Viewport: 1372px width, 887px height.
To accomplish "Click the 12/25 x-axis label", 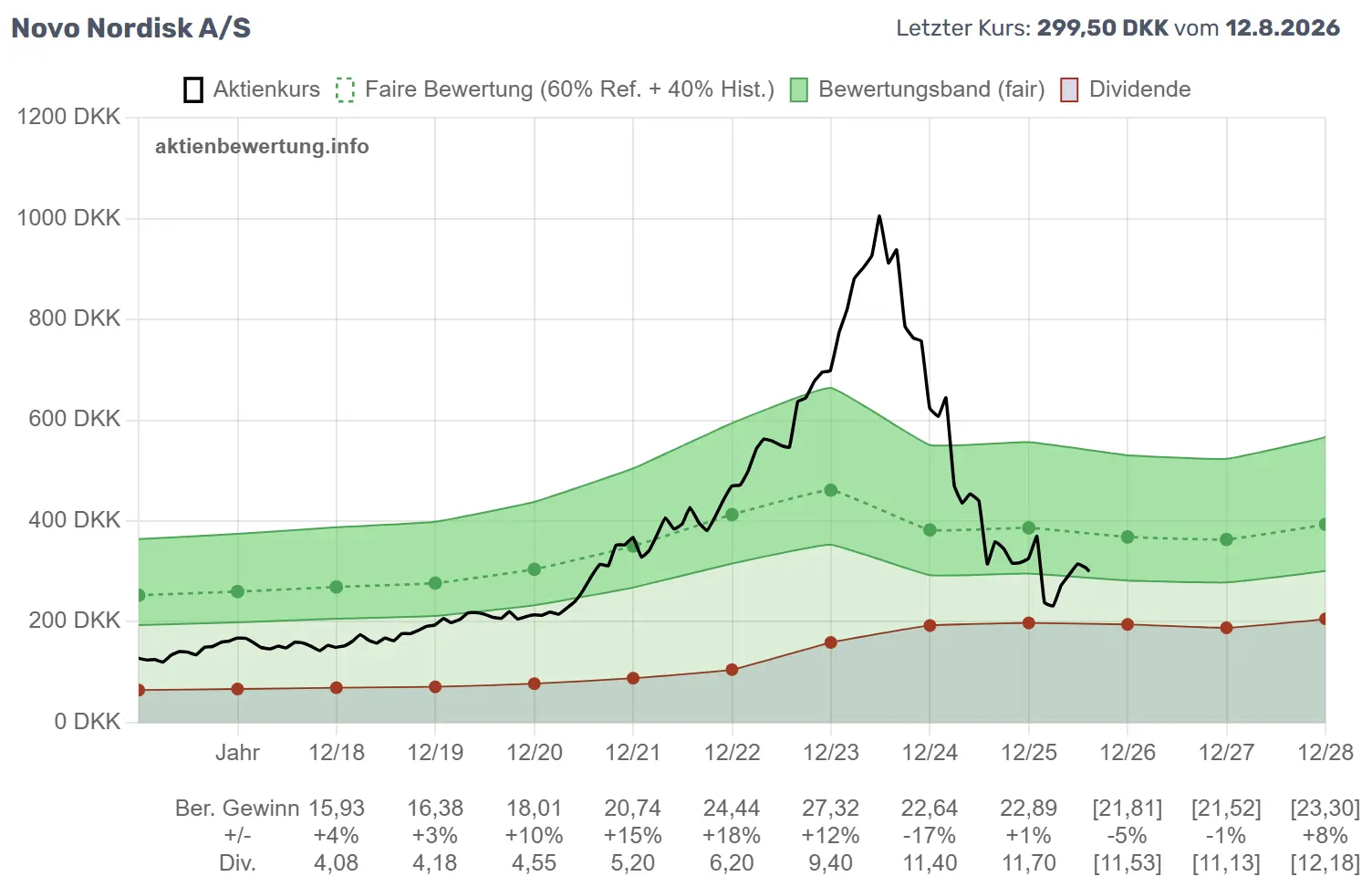I will [1029, 753].
